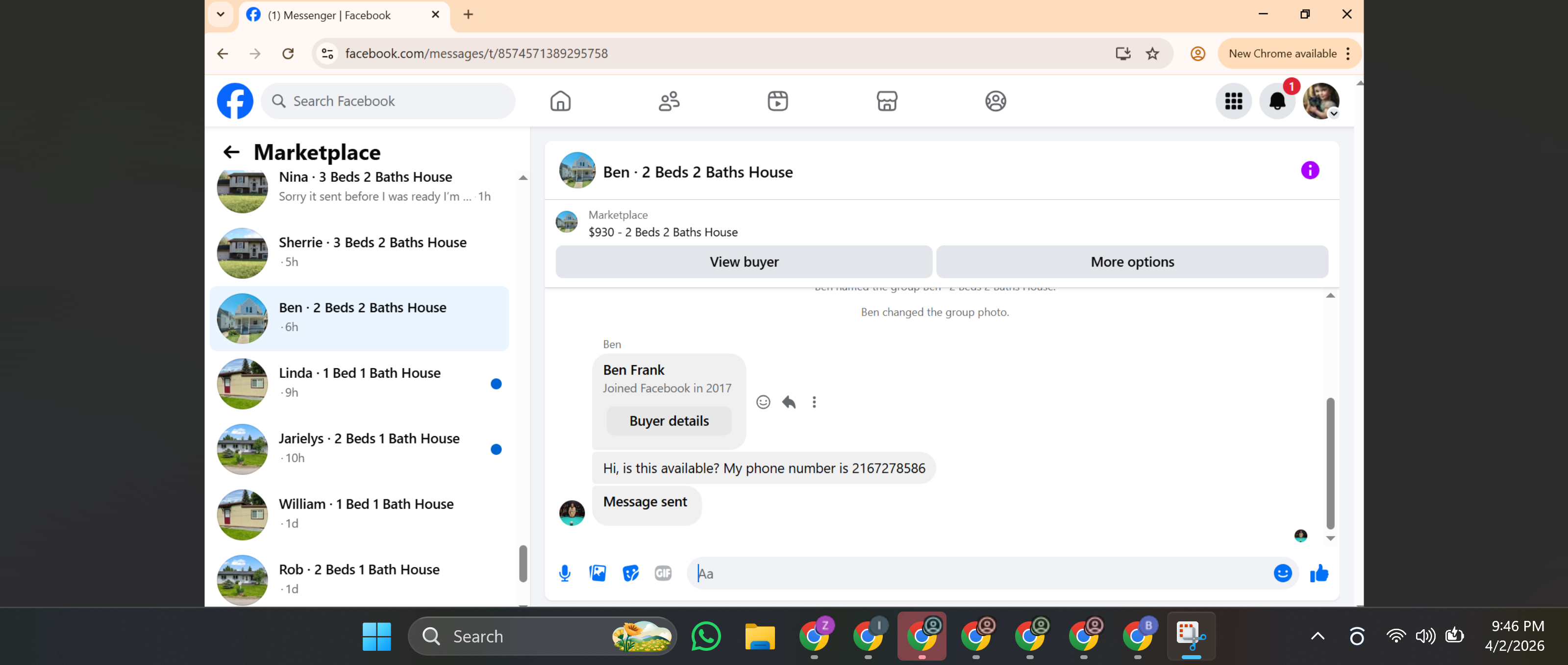Click the Buyer details button
The image size is (1568, 665).
click(669, 421)
